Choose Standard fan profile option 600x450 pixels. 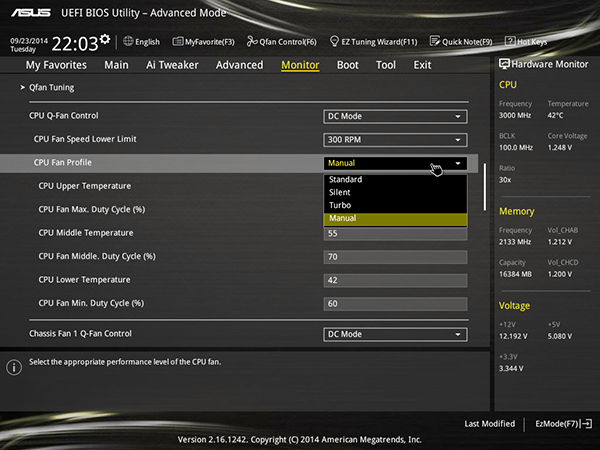(395, 179)
